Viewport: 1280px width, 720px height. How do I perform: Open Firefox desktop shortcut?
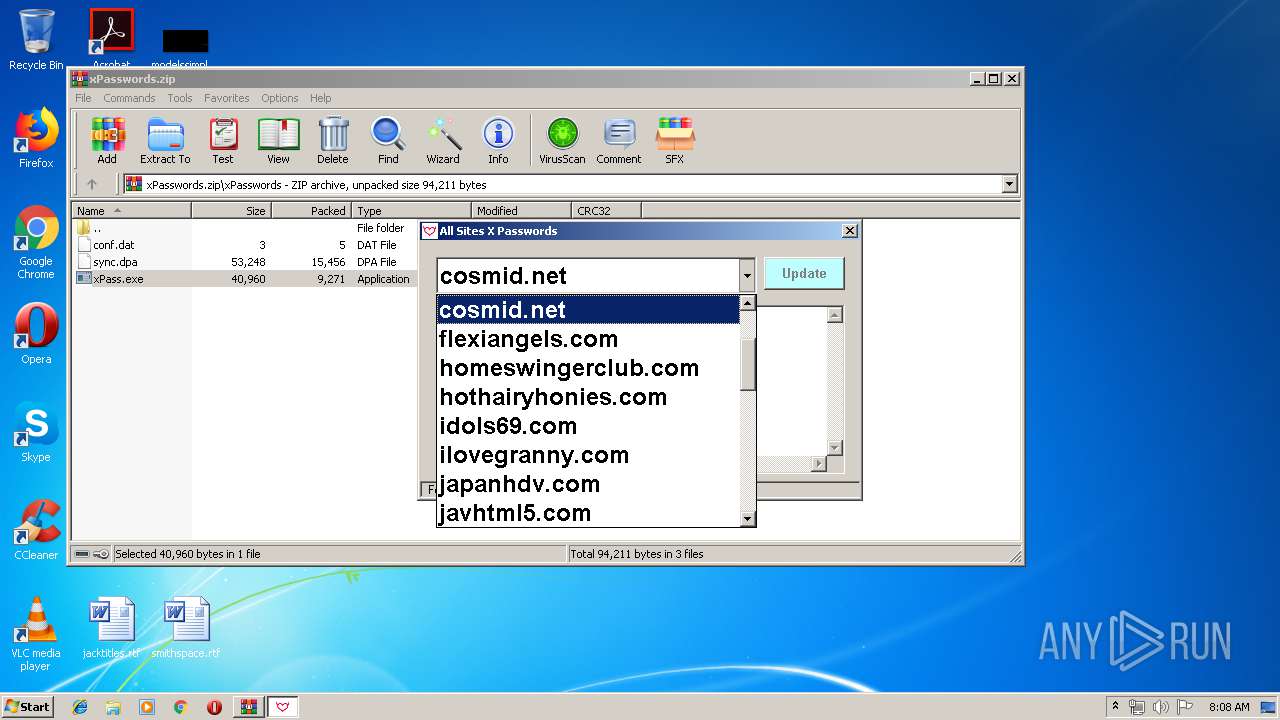click(36, 138)
